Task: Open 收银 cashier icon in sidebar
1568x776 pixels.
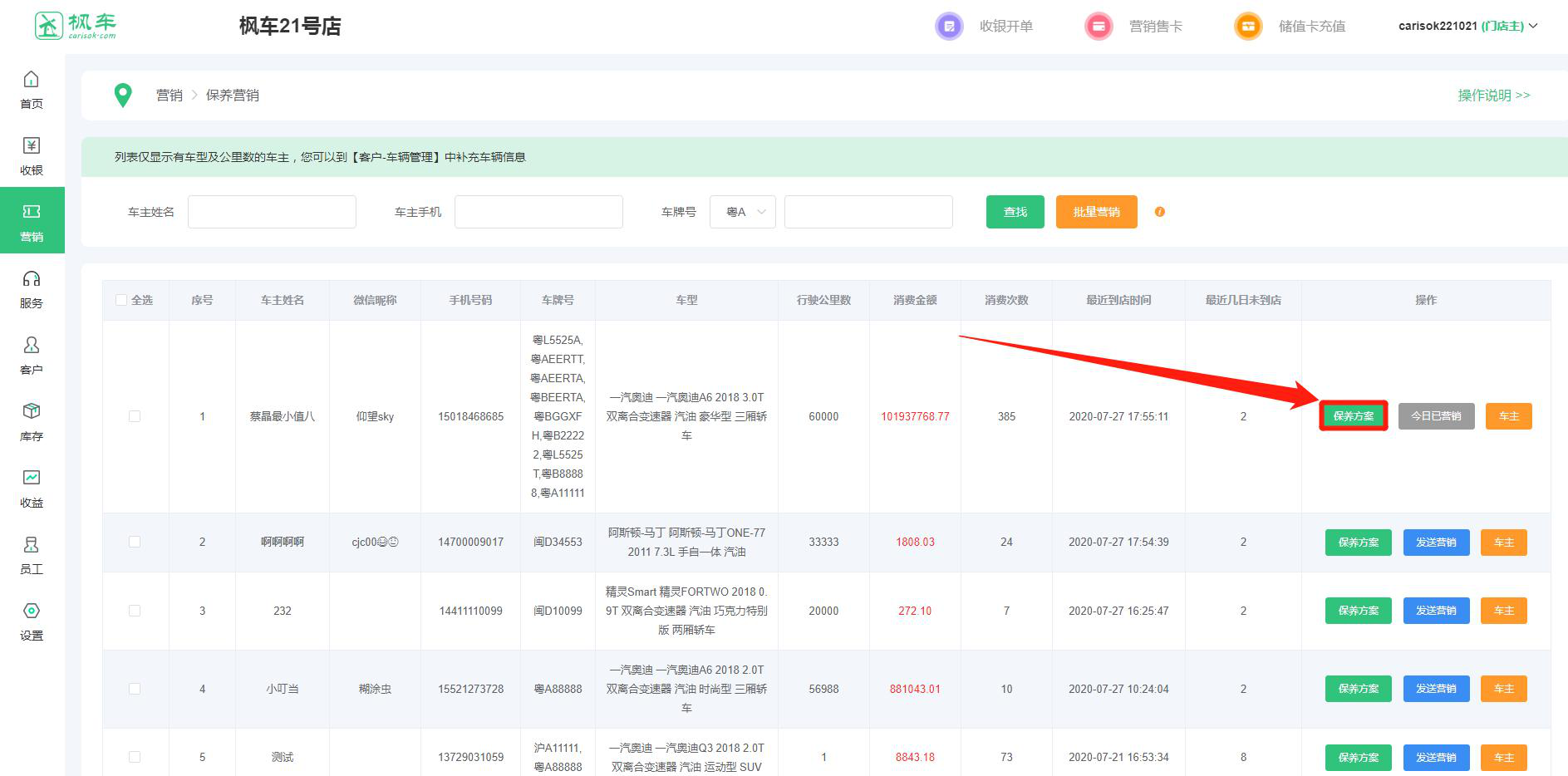Action: (x=32, y=145)
